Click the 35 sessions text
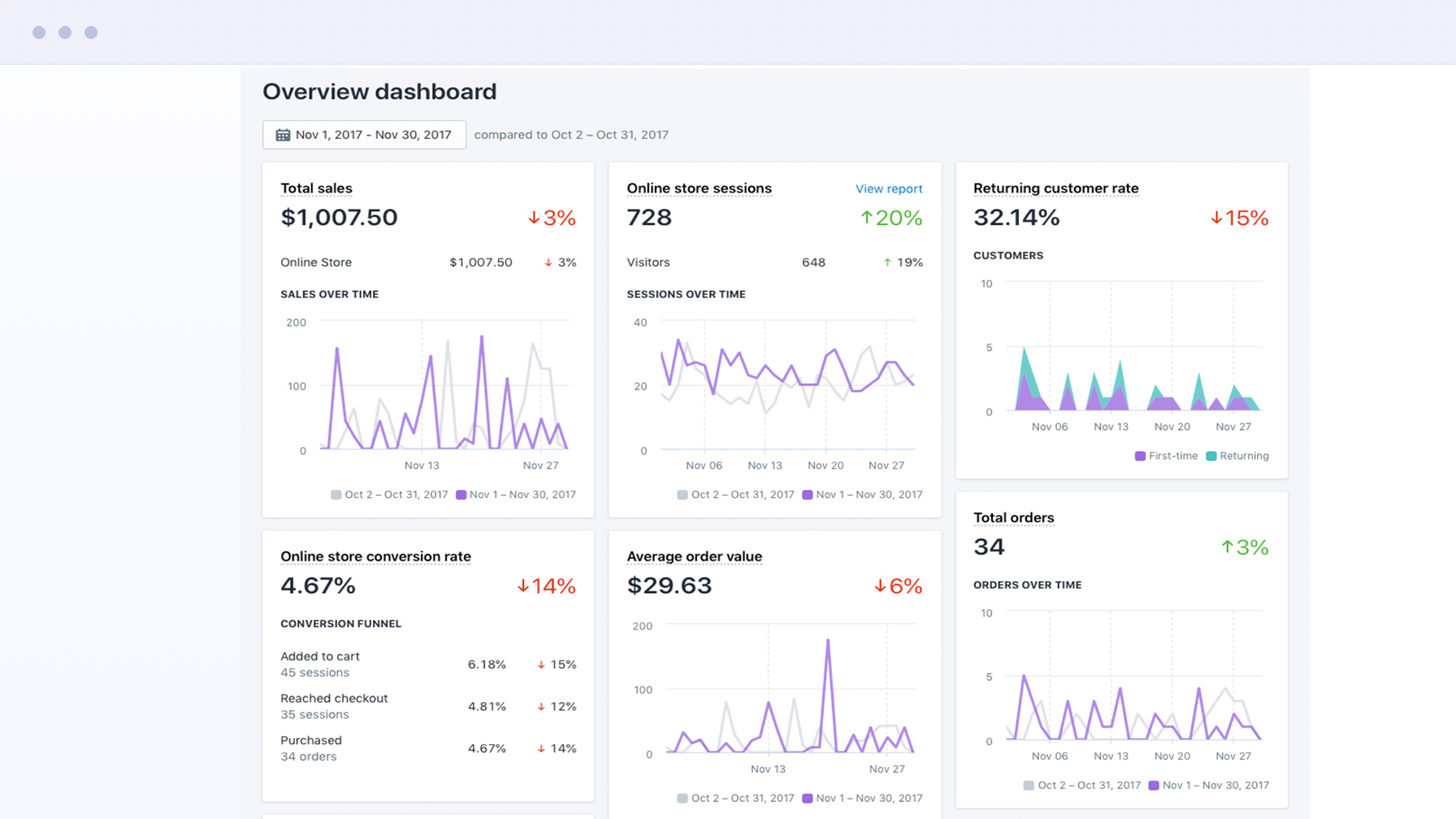 (314, 715)
